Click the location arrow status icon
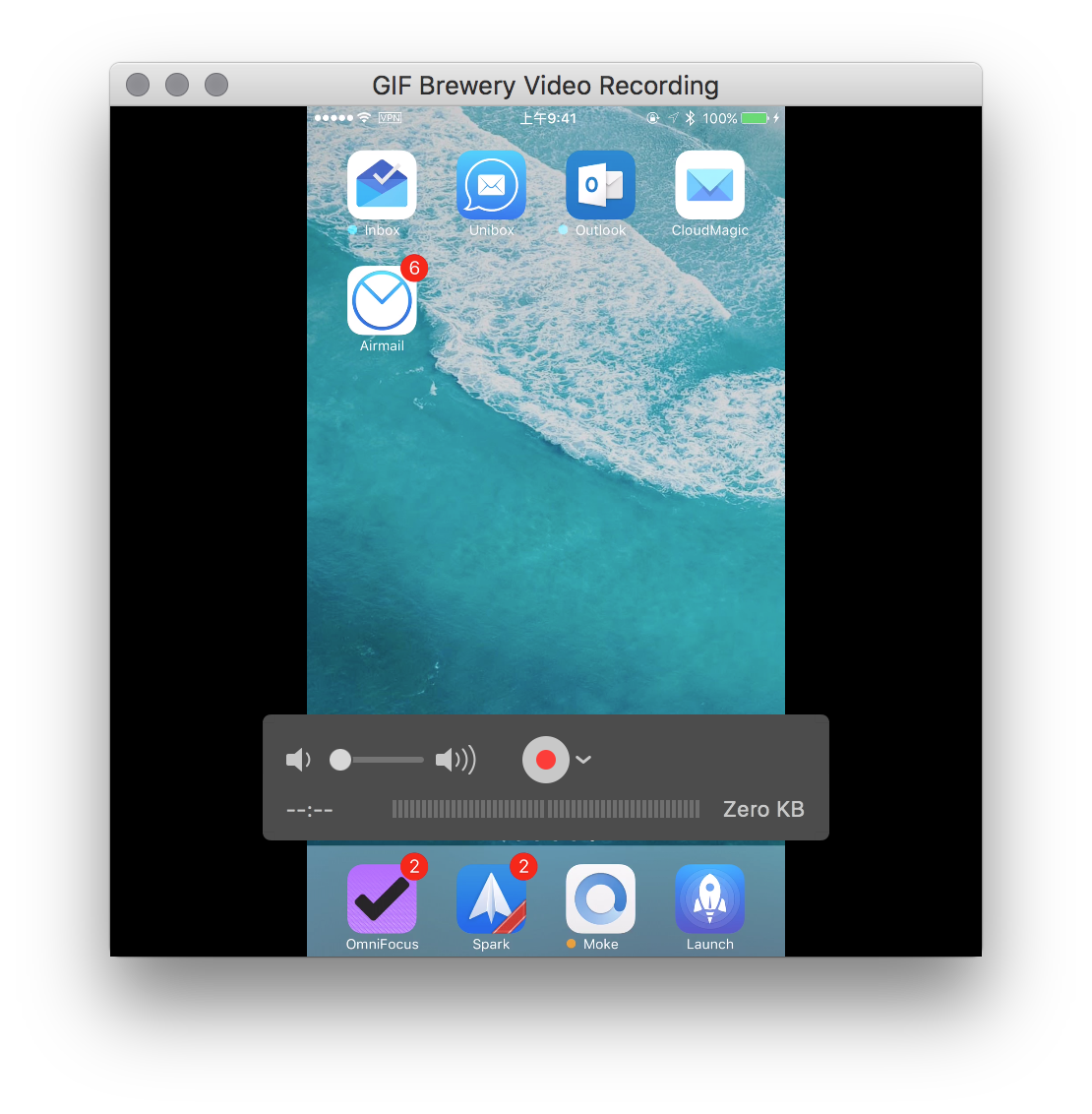Image resolution: width=1092 pixels, height=1114 pixels. [x=673, y=118]
